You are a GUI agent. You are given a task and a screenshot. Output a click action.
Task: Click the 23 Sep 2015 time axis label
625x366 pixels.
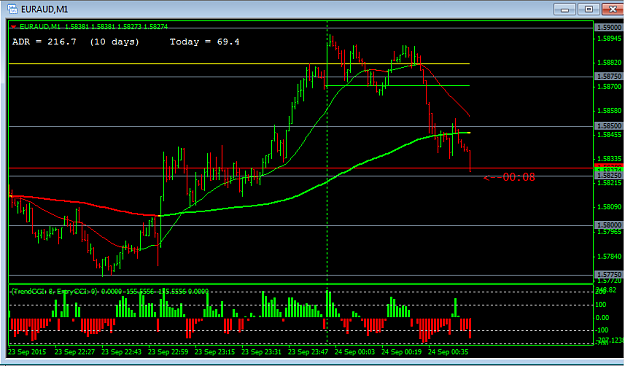click(x=27, y=352)
